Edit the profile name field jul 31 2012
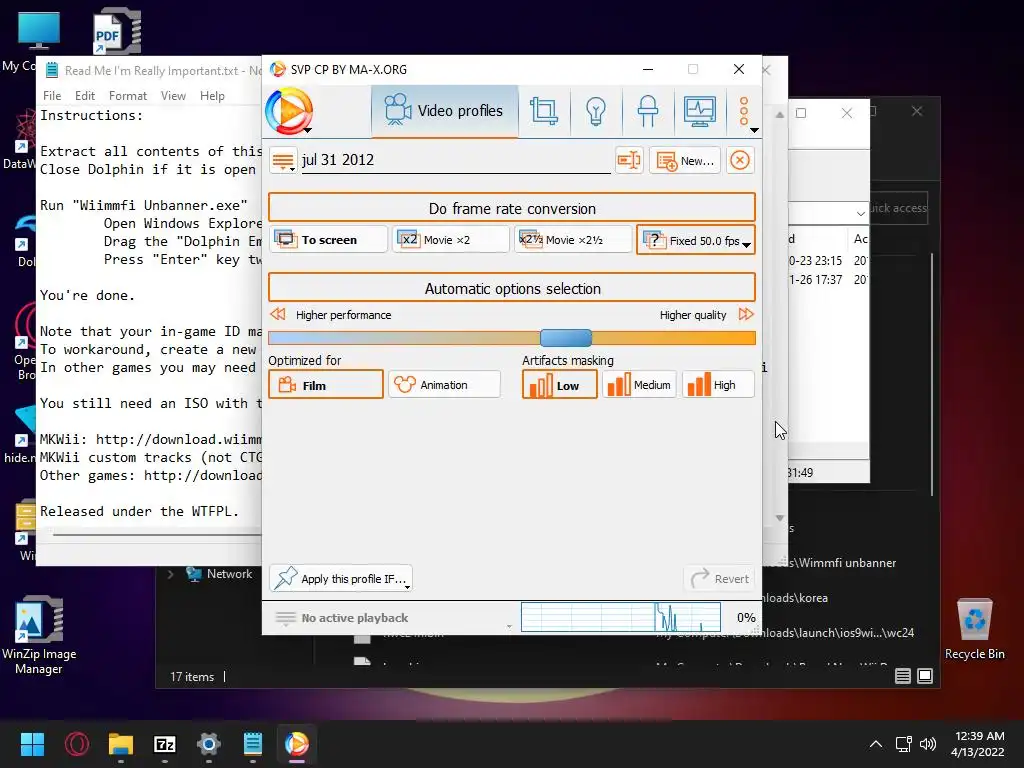Screen dimensions: 1024x768 [x=455, y=160]
